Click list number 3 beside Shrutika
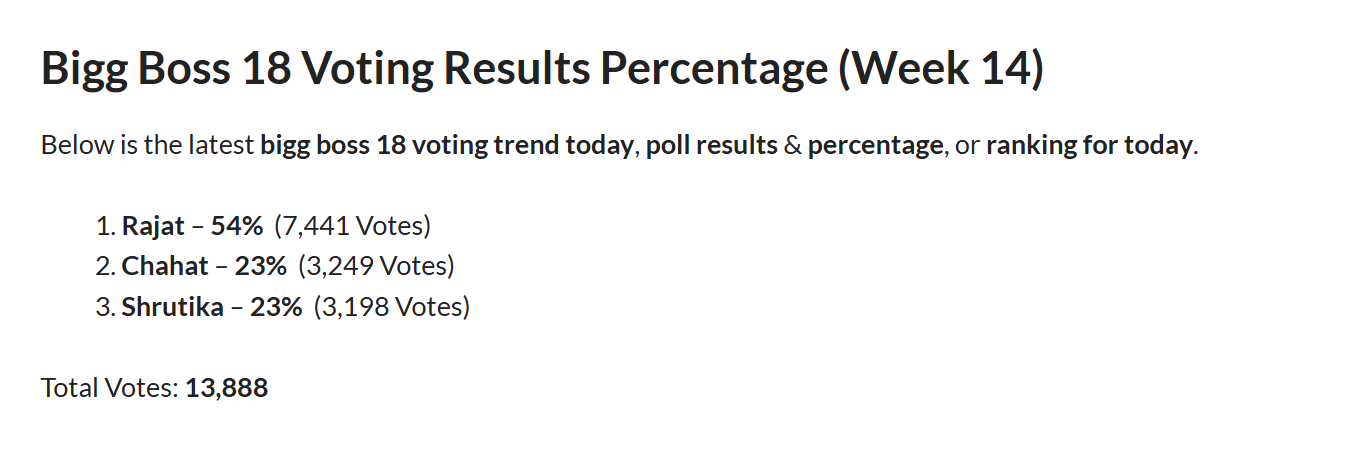The width and height of the screenshot is (1347, 450). 105,306
